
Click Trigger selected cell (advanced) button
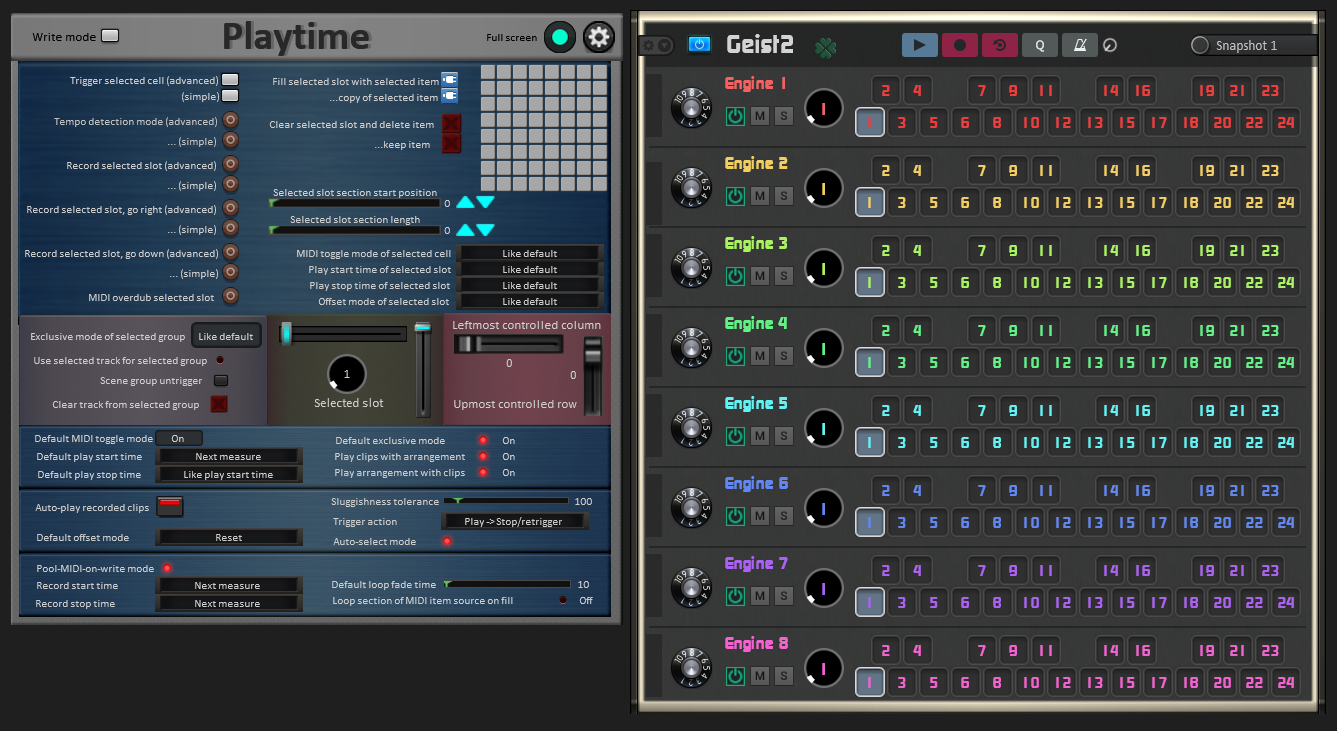pos(230,80)
